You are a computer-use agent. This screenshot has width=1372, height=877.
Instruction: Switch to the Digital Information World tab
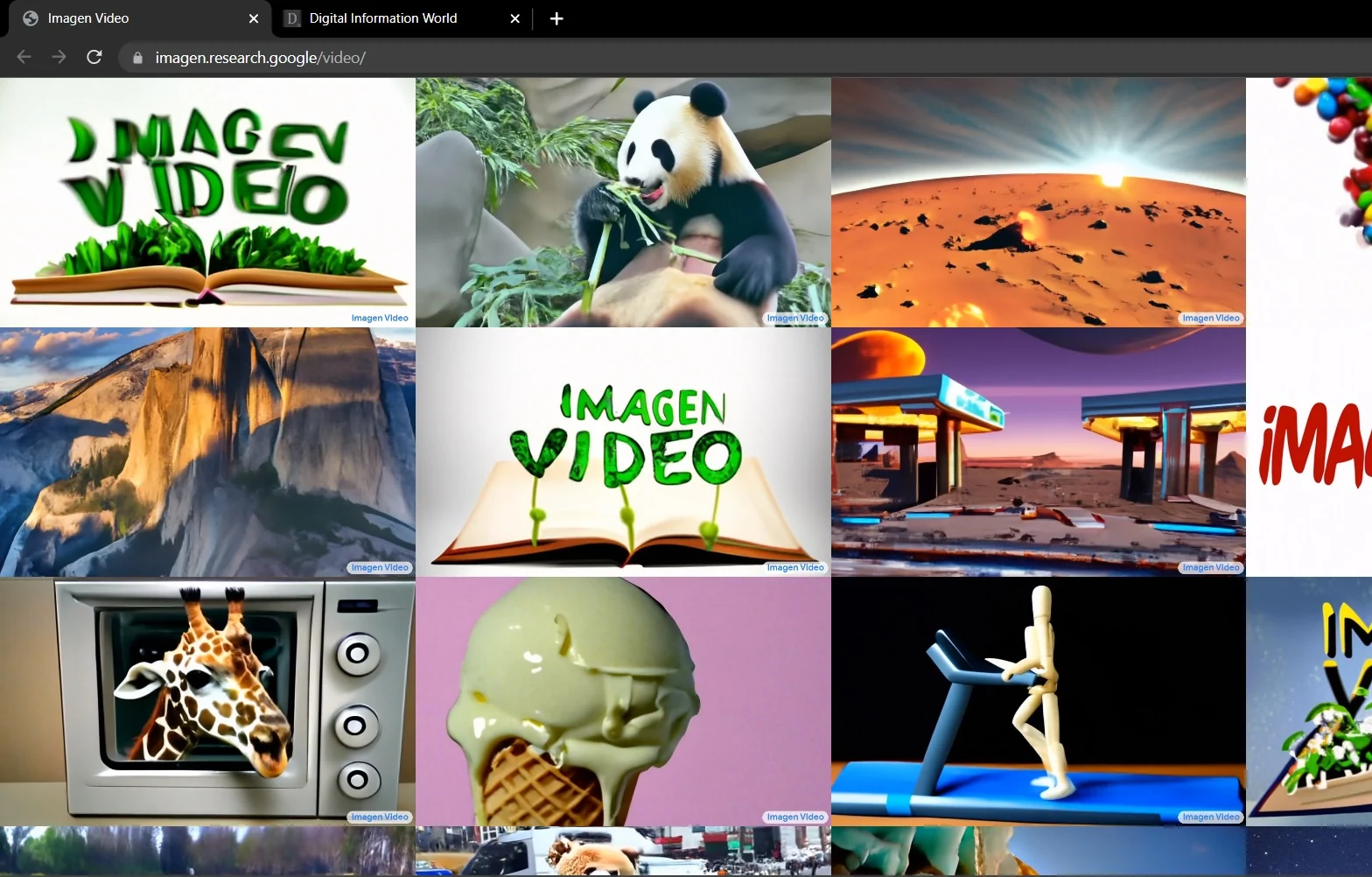pyautogui.click(x=402, y=18)
